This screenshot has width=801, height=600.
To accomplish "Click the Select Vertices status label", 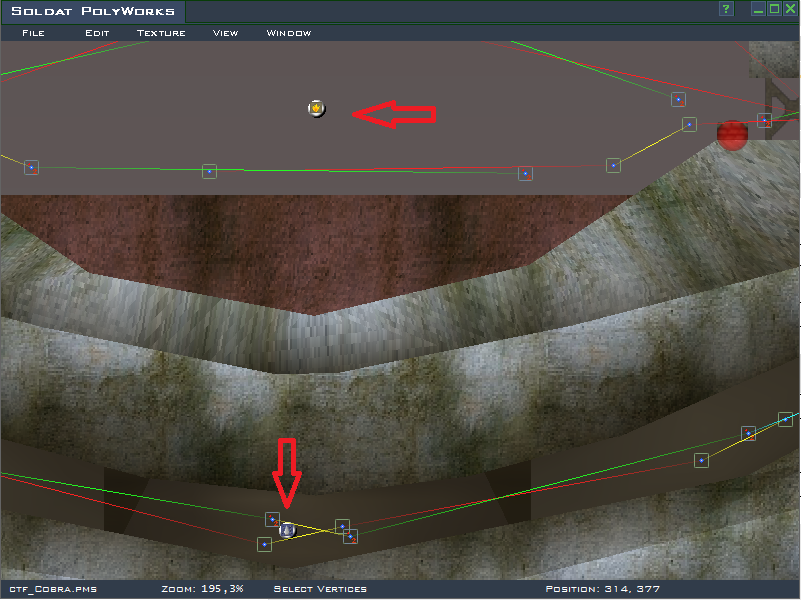I will click(320, 589).
